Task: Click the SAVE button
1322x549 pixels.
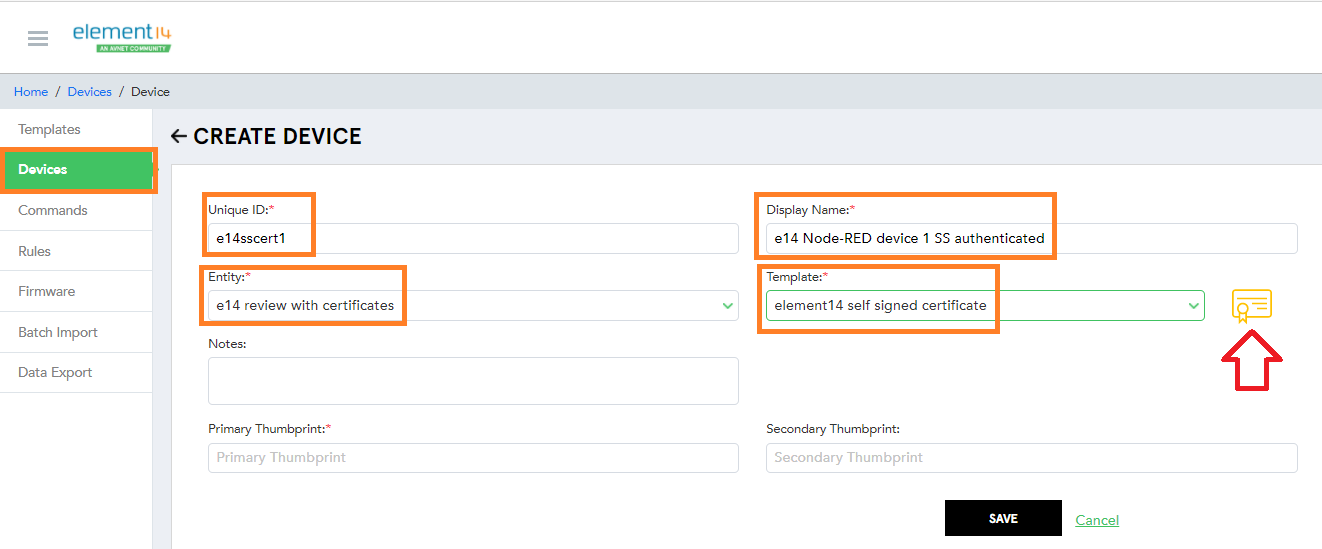Action: 1003,518
